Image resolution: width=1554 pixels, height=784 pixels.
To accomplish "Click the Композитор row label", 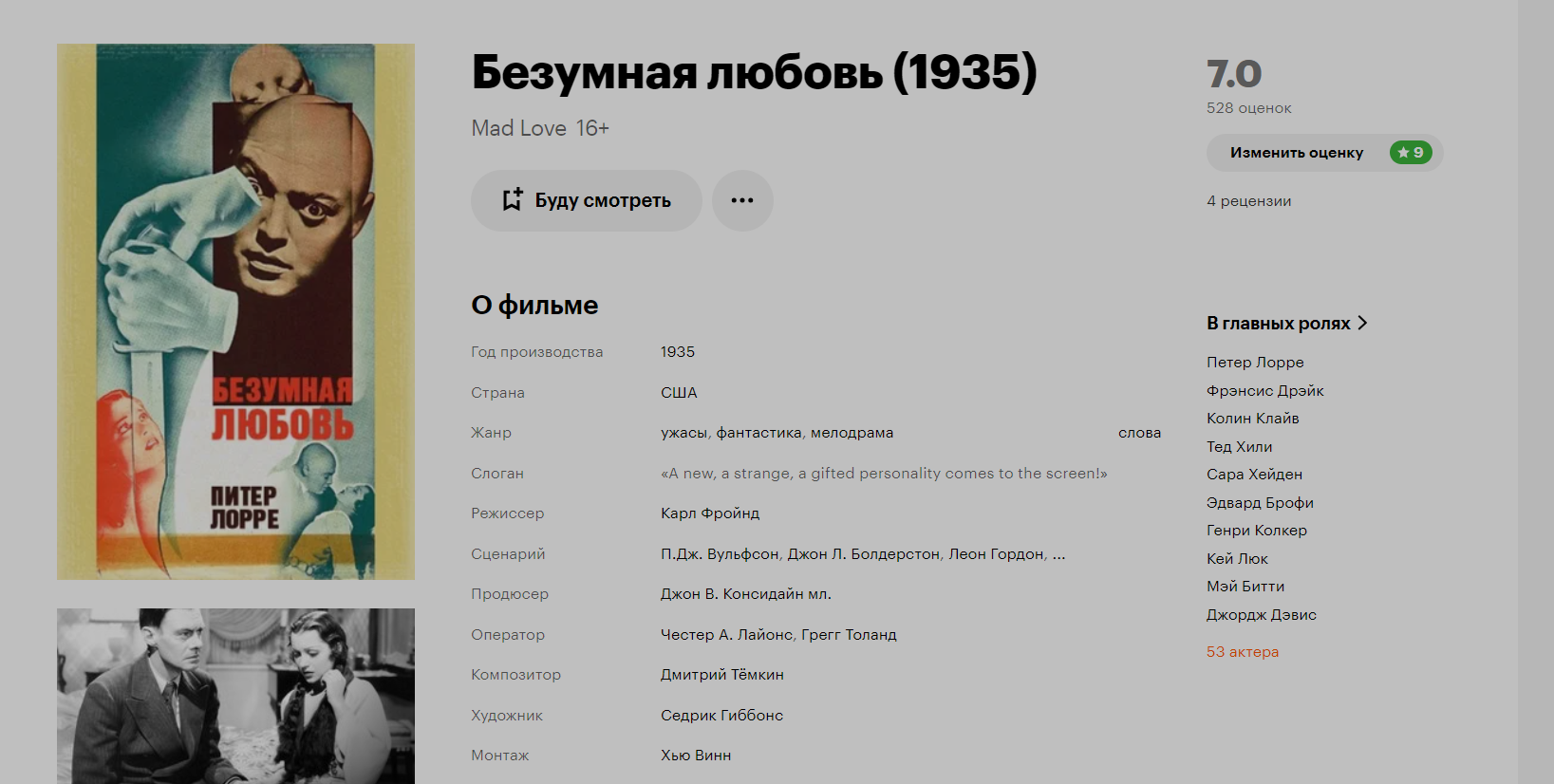I will click(x=516, y=675).
